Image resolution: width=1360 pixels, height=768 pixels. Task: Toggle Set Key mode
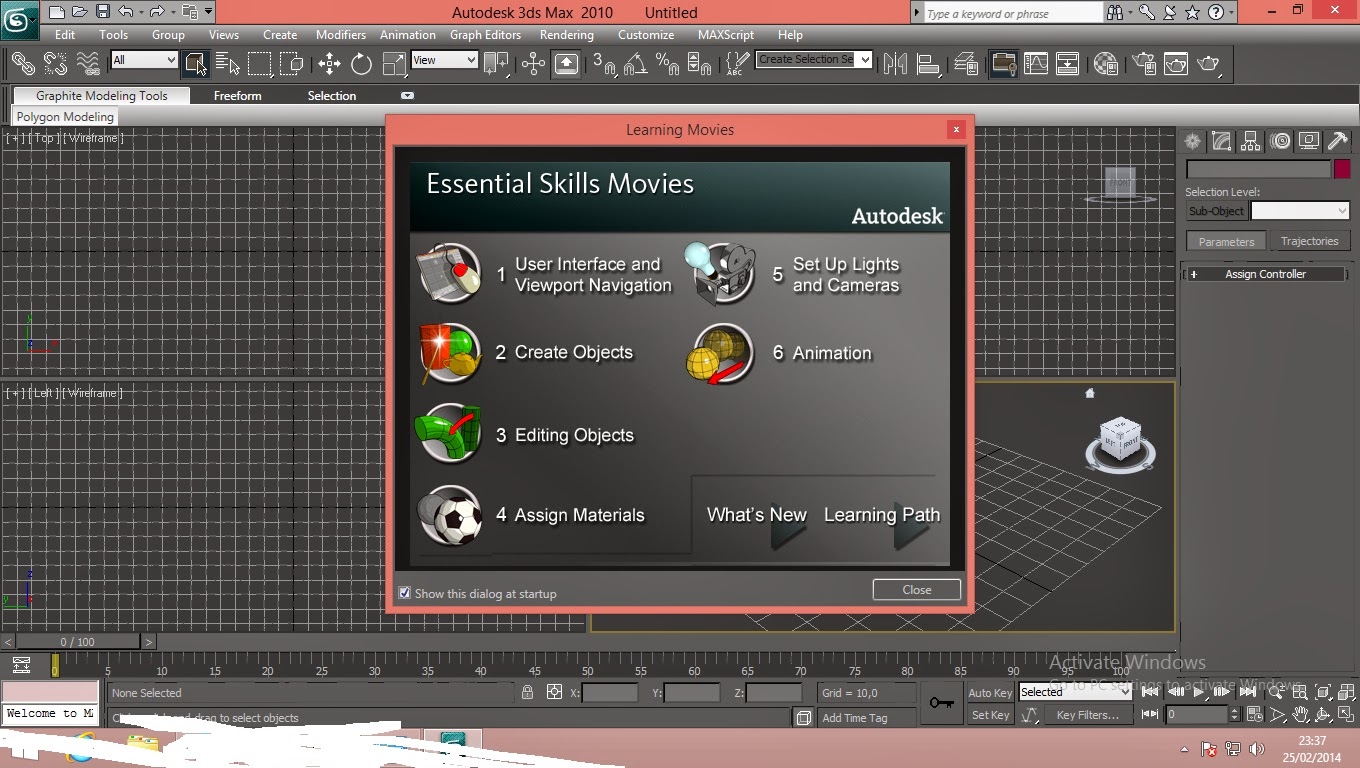(x=990, y=715)
